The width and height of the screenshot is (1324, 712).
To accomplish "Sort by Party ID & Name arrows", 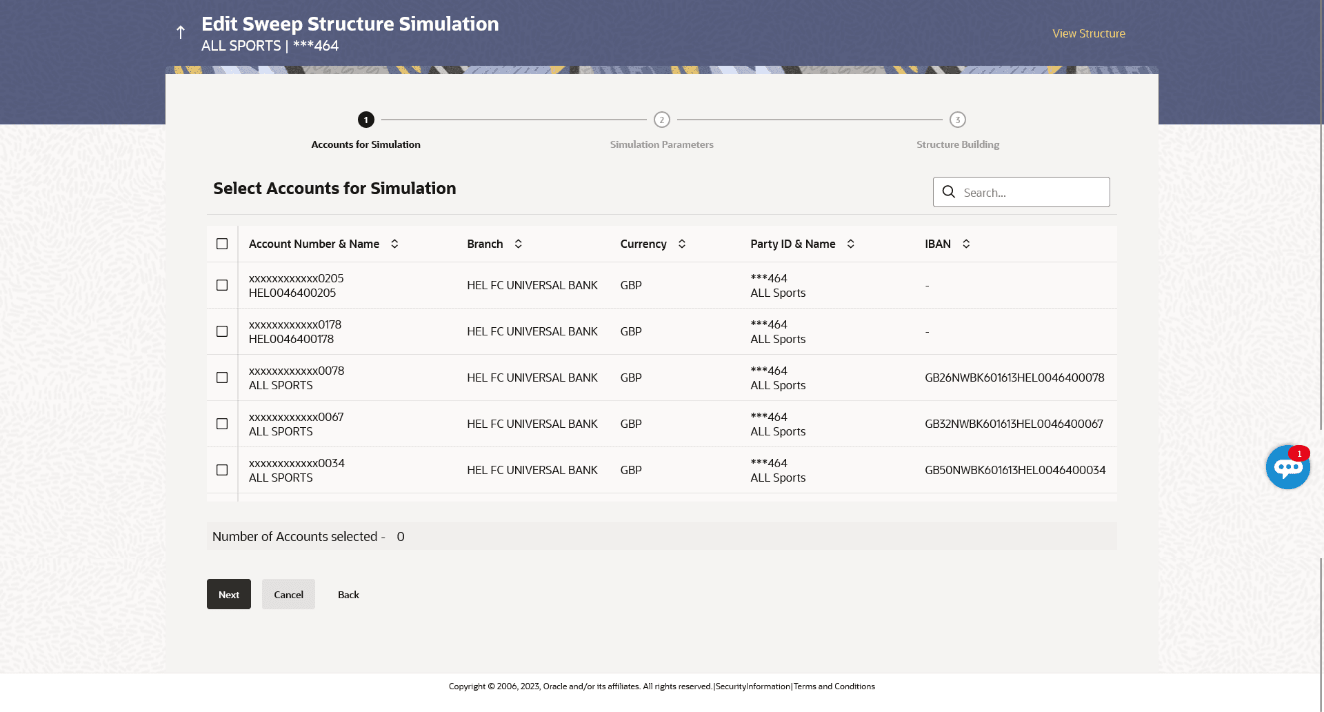I will click(851, 244).
